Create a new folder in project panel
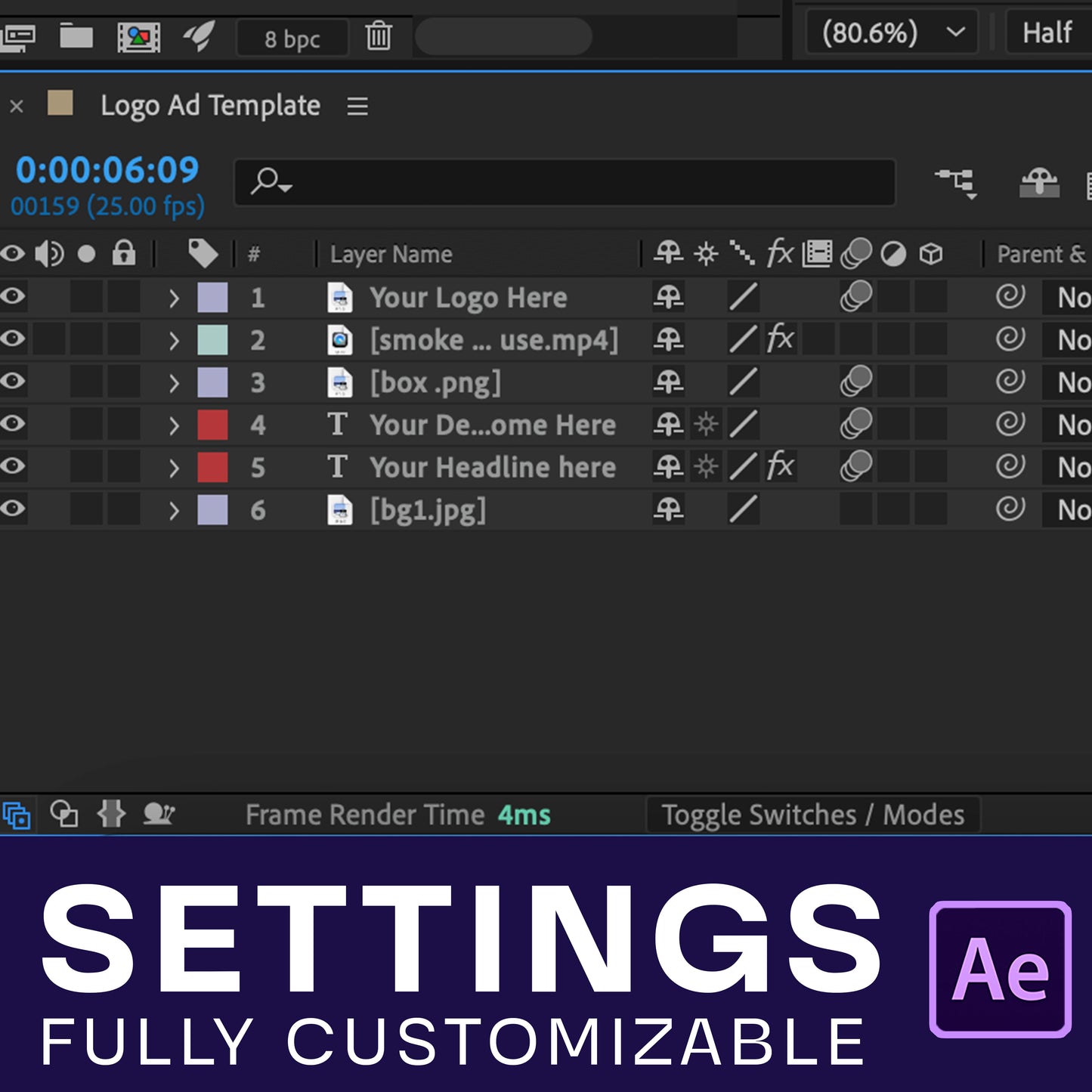Image resolution: width=1092 pixels, height=1092 pixels. [76, 36]
